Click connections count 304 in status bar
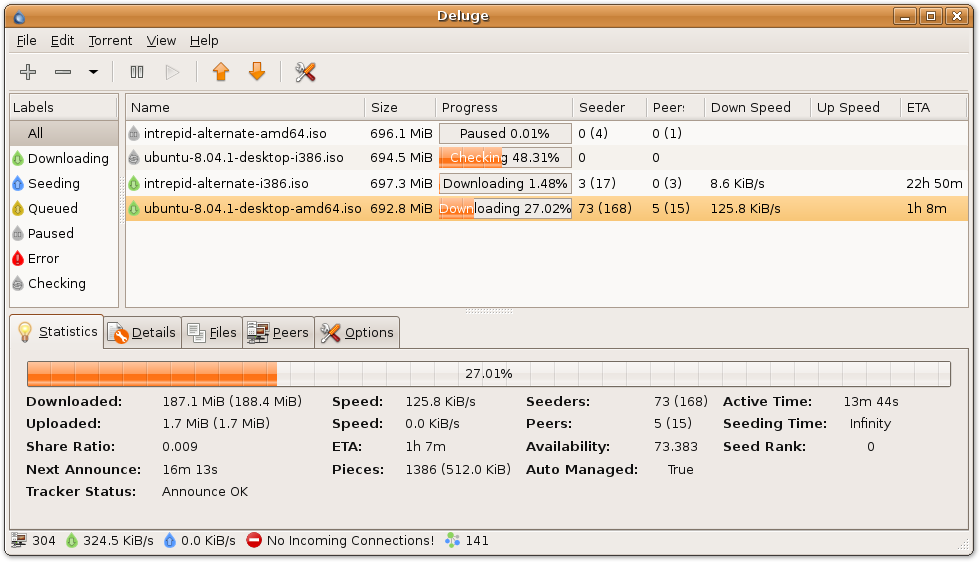The image size is (980, 562). coord(34,540)
